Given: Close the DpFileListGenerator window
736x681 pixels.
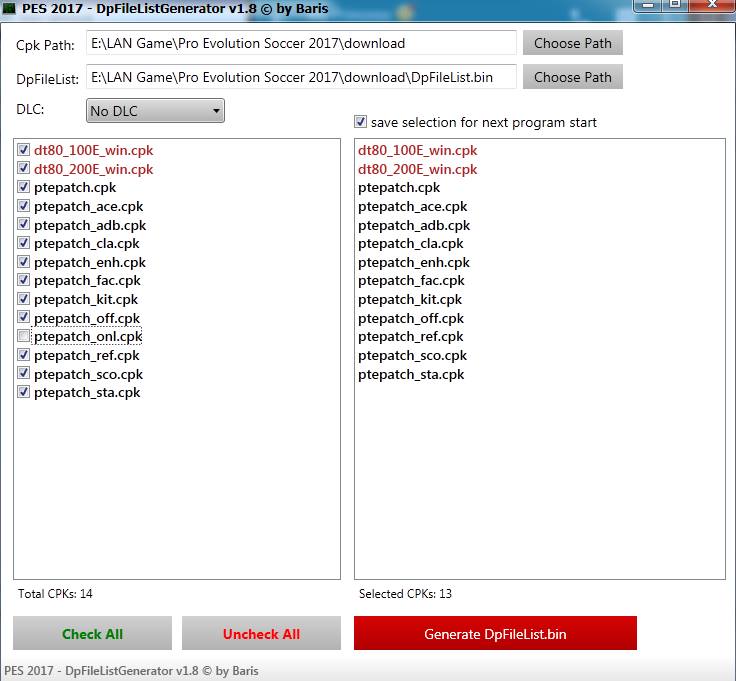Looking at the screenshot, I should coord(712,5).
